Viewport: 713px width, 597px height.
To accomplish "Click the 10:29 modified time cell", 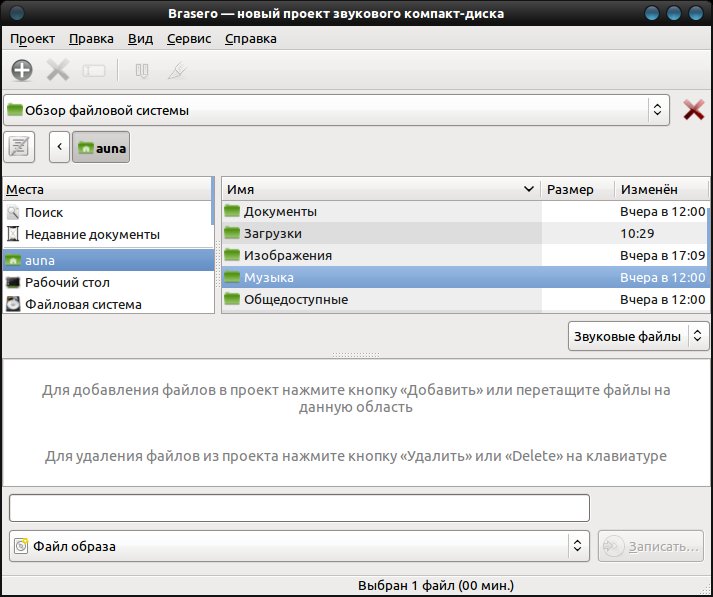I will [x=637, y=233].
